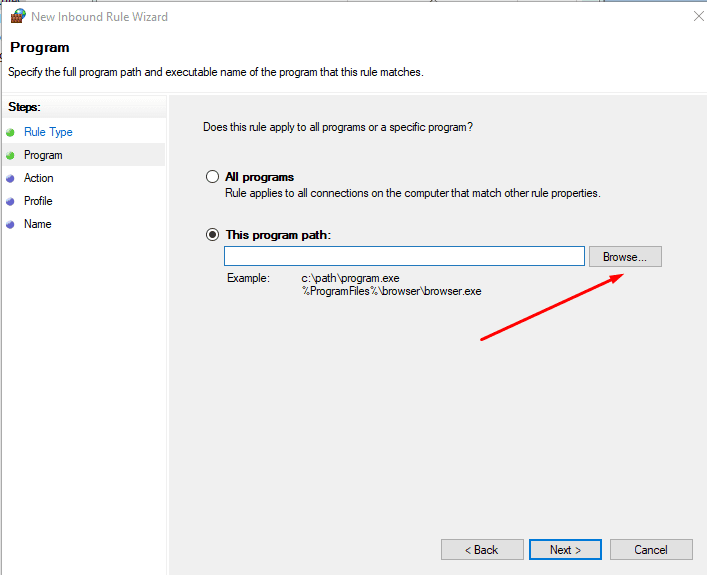
Task: Click the blue bullet beside Action step
Action: [10, 178]
